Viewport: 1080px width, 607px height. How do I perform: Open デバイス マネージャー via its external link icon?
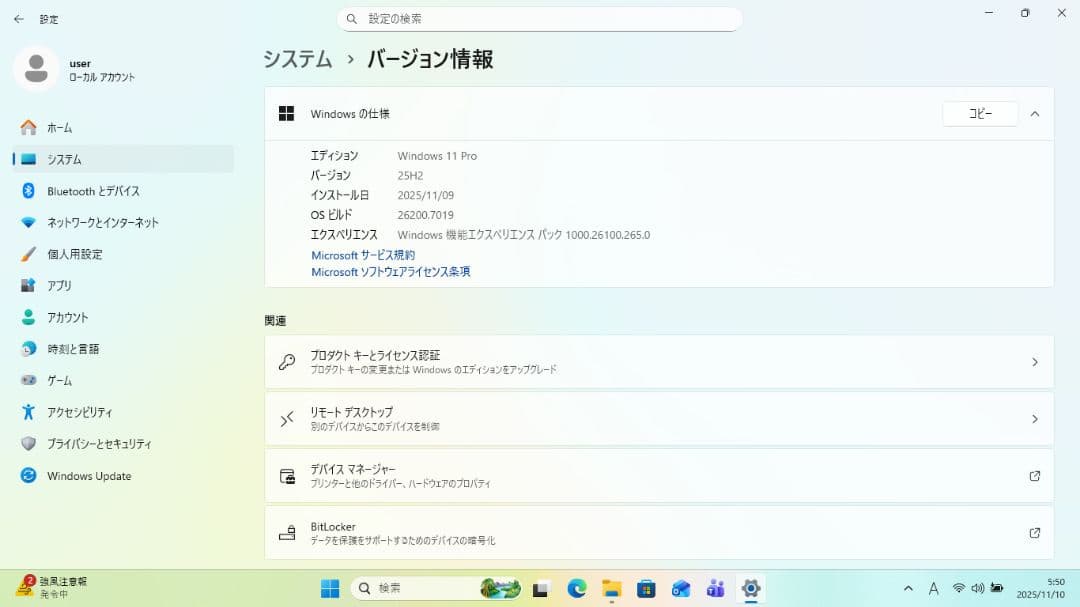[1034, 476]
